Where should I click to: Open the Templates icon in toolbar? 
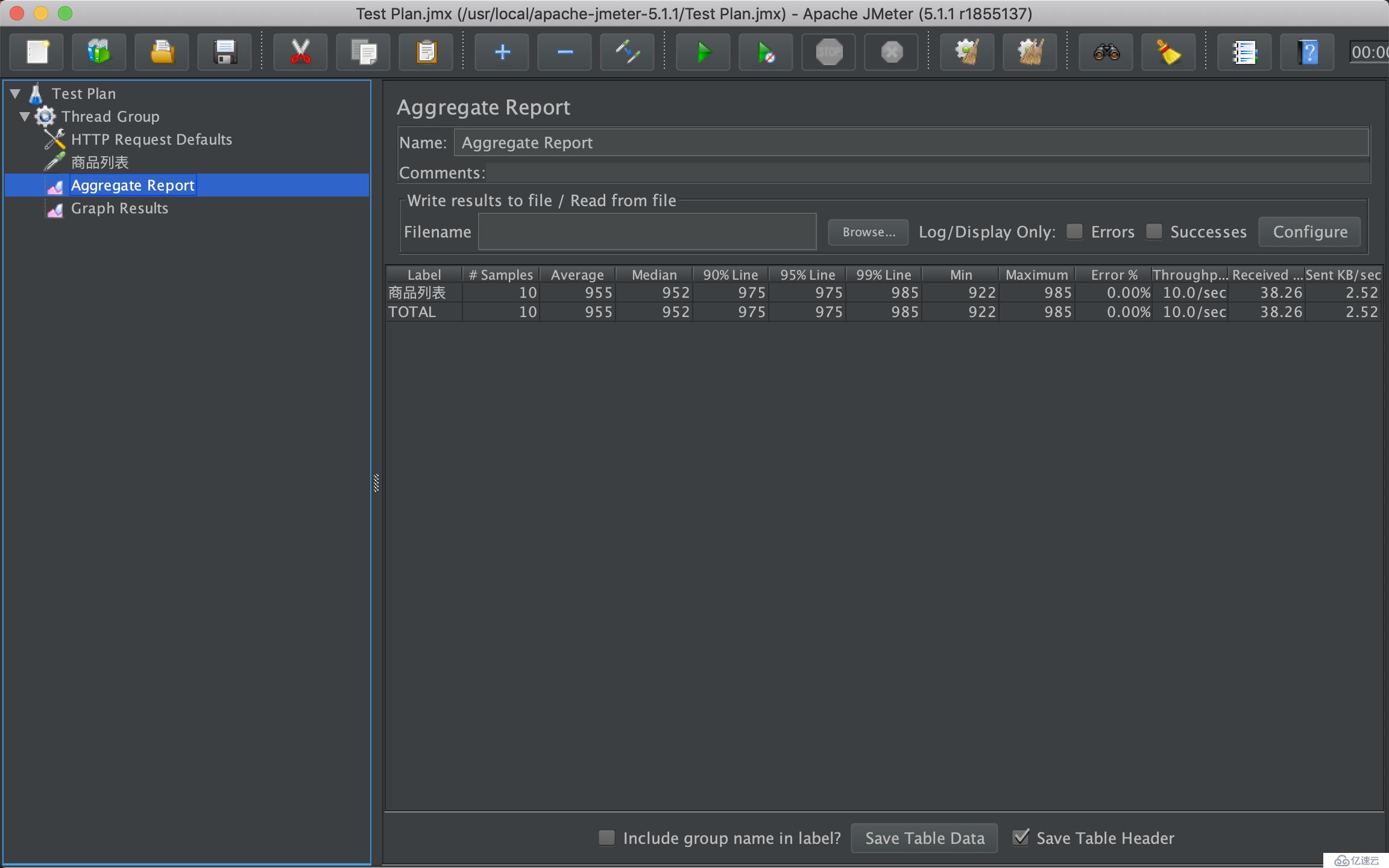coord(99,52)
